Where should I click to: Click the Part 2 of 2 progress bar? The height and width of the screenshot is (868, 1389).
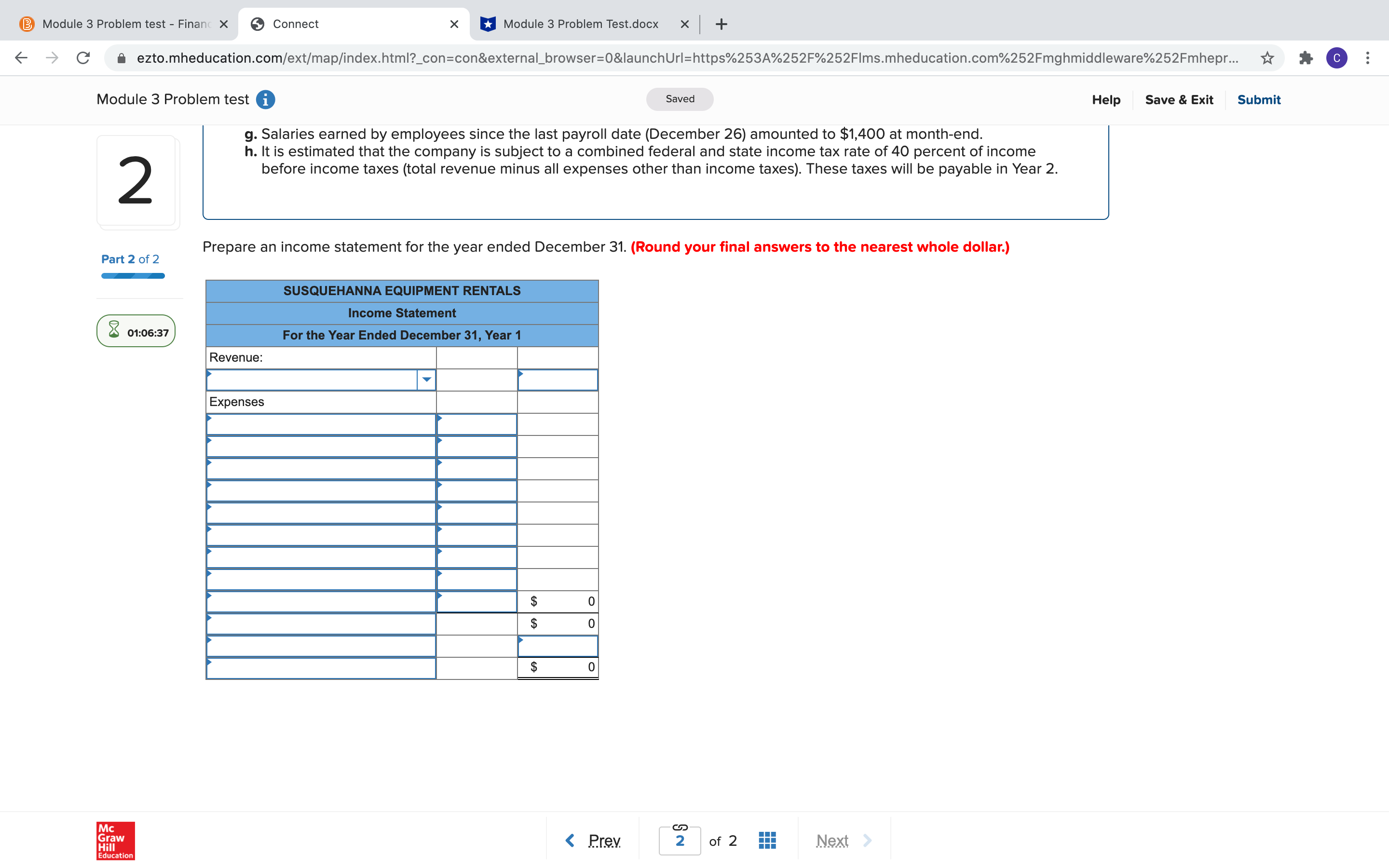pyautogui.click(x=133, y=276)
